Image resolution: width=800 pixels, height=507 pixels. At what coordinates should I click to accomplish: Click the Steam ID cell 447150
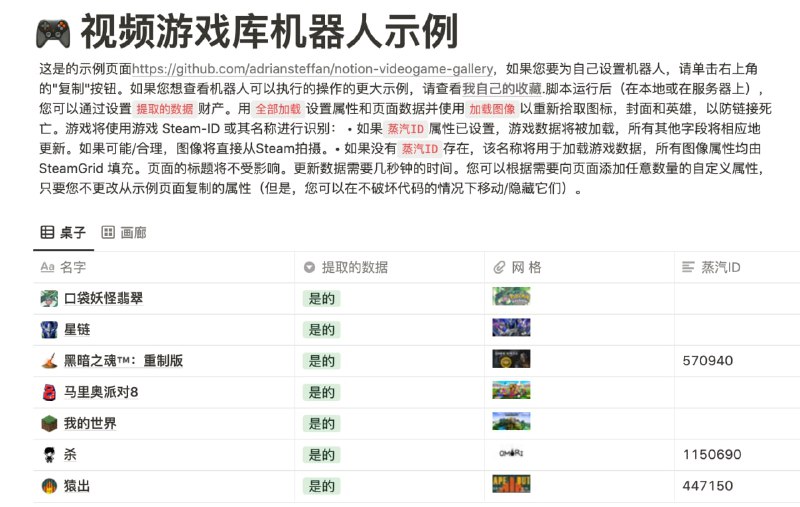(x=708, y=486)
